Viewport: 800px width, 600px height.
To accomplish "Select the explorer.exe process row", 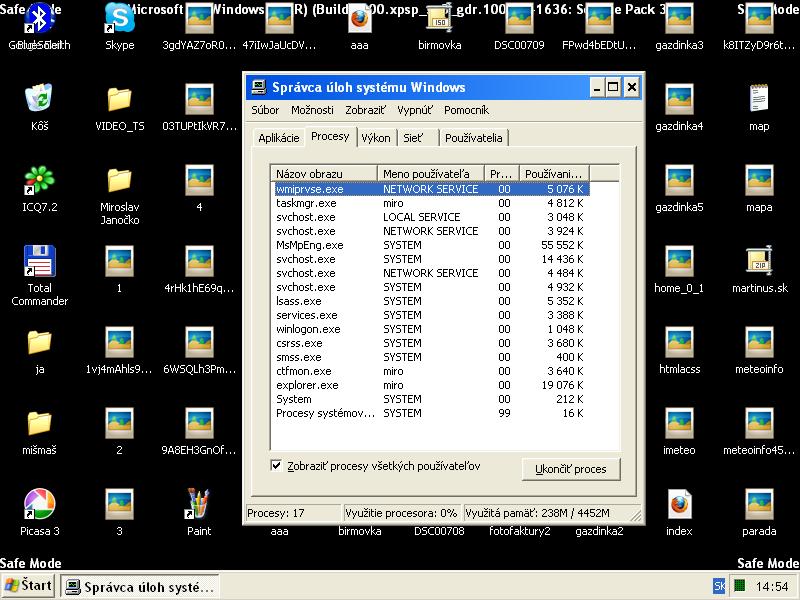I will pos(431,385).
